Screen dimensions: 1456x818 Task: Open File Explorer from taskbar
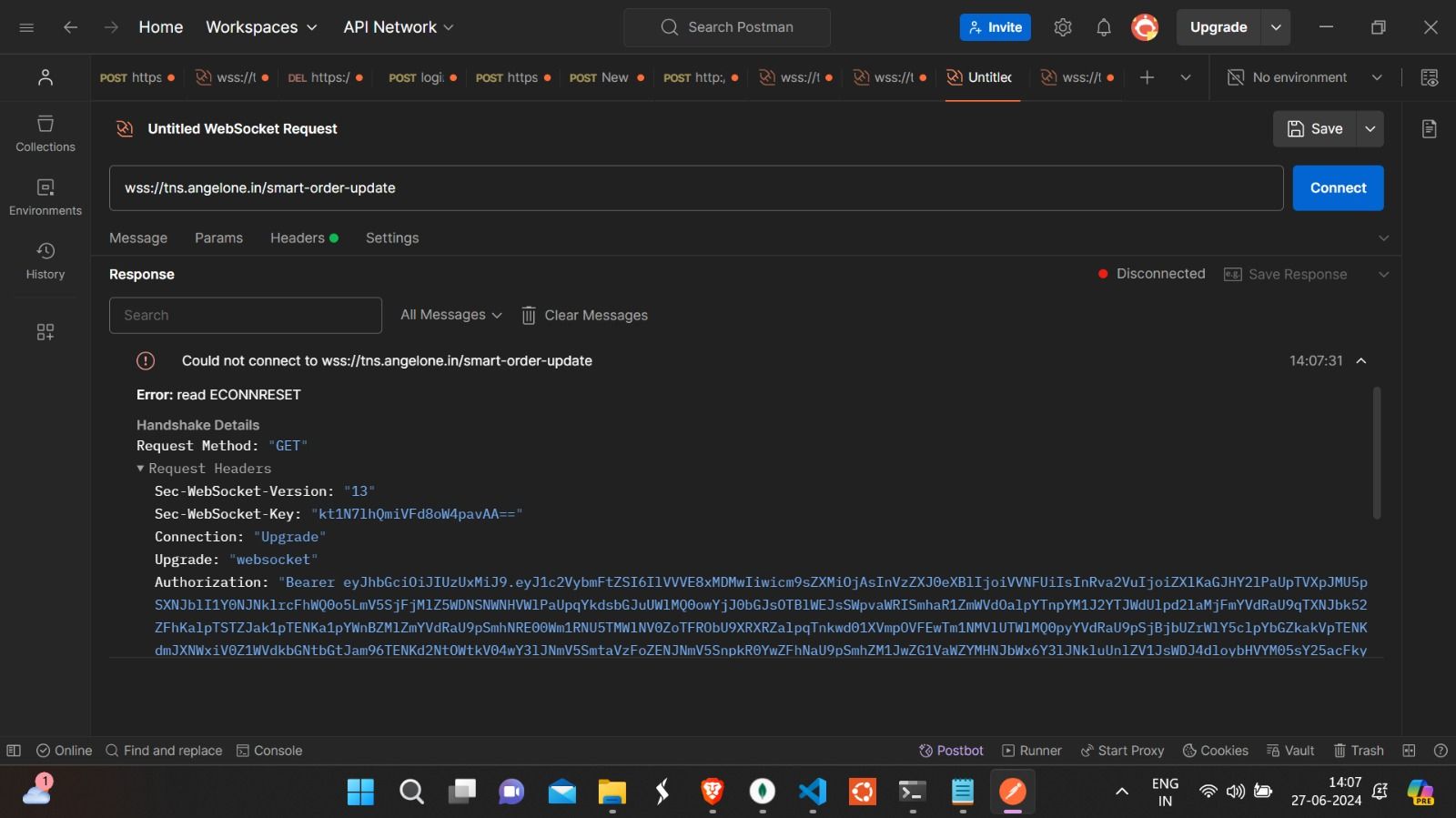612,792
